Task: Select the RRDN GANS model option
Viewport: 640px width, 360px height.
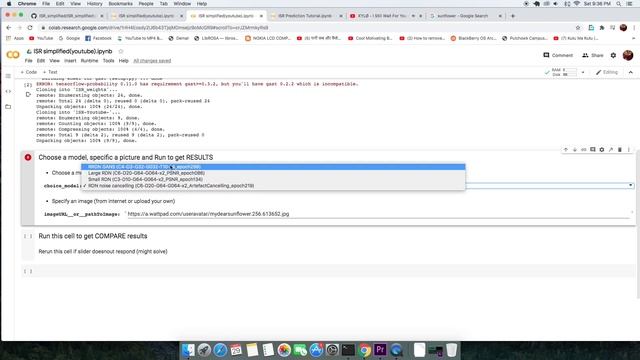Action: tap(273, 167)
